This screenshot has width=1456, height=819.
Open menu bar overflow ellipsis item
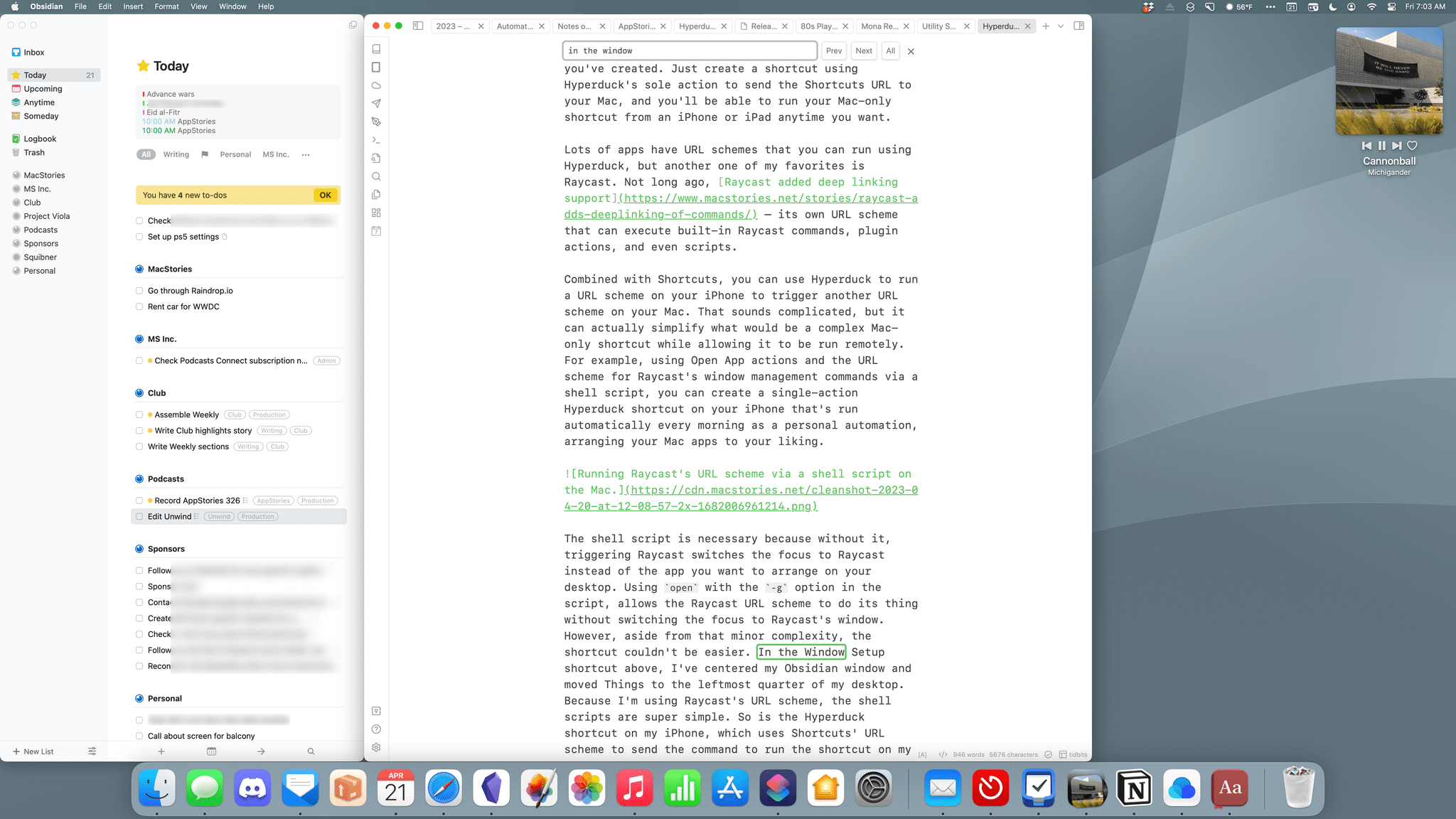[1270, 6]
